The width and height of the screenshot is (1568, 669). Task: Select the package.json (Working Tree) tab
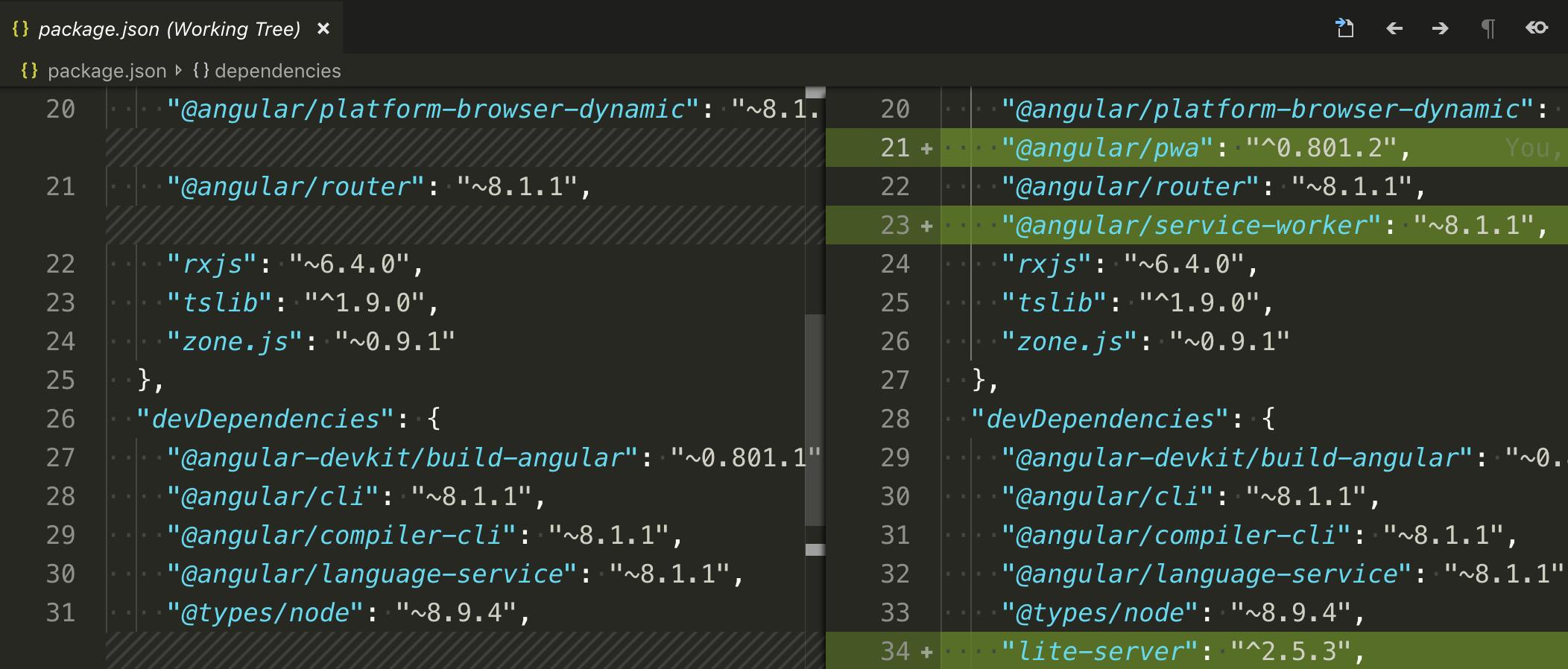(x=171, y=28)
